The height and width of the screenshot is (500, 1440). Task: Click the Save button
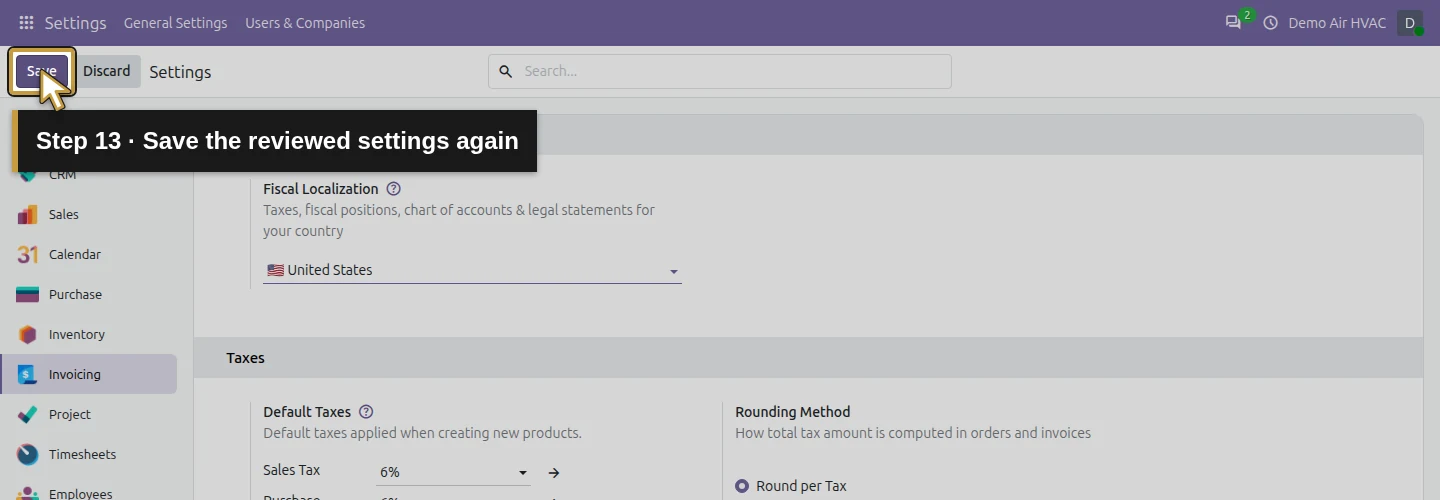42,71
